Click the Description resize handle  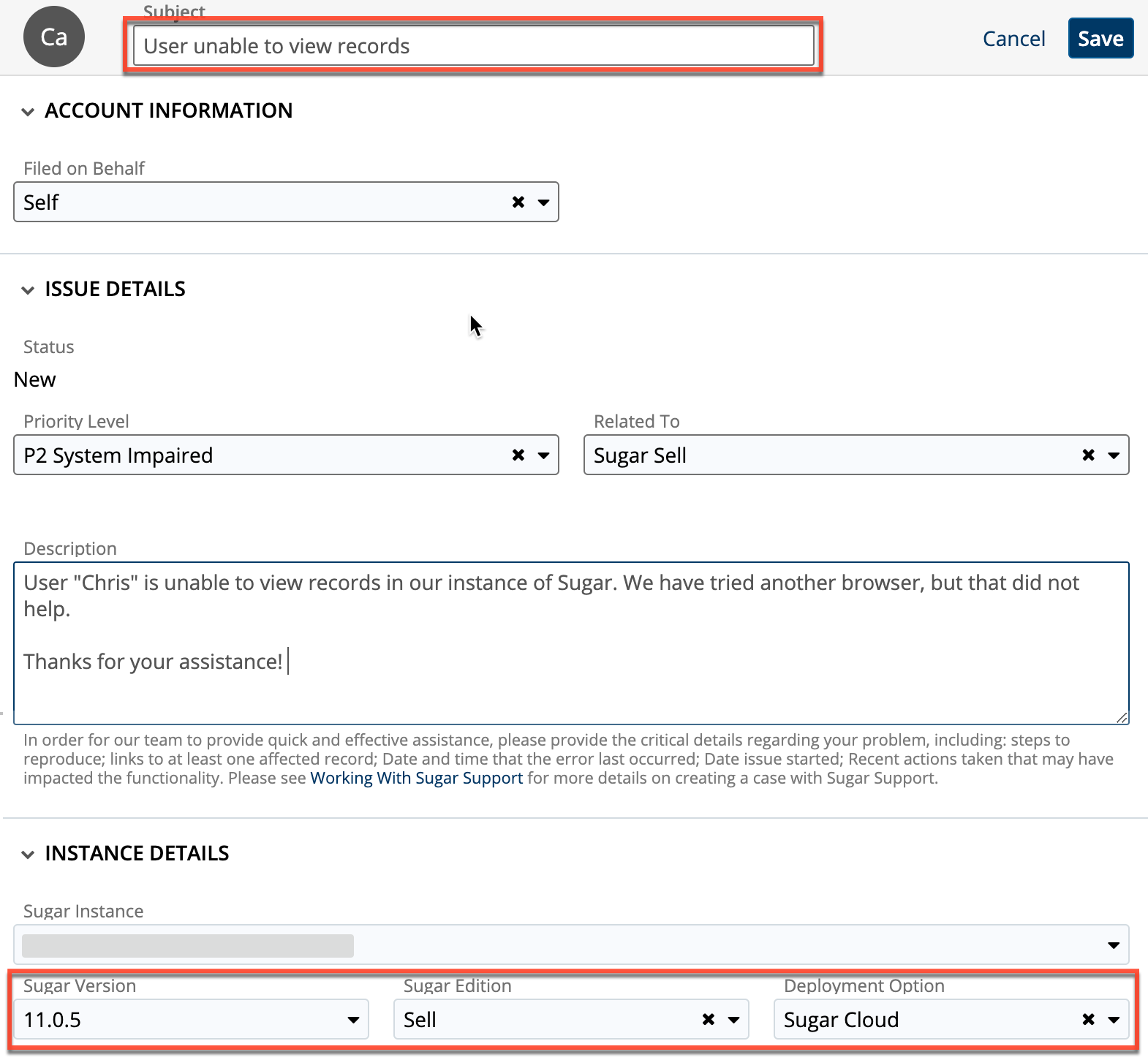click(1122, 718)
